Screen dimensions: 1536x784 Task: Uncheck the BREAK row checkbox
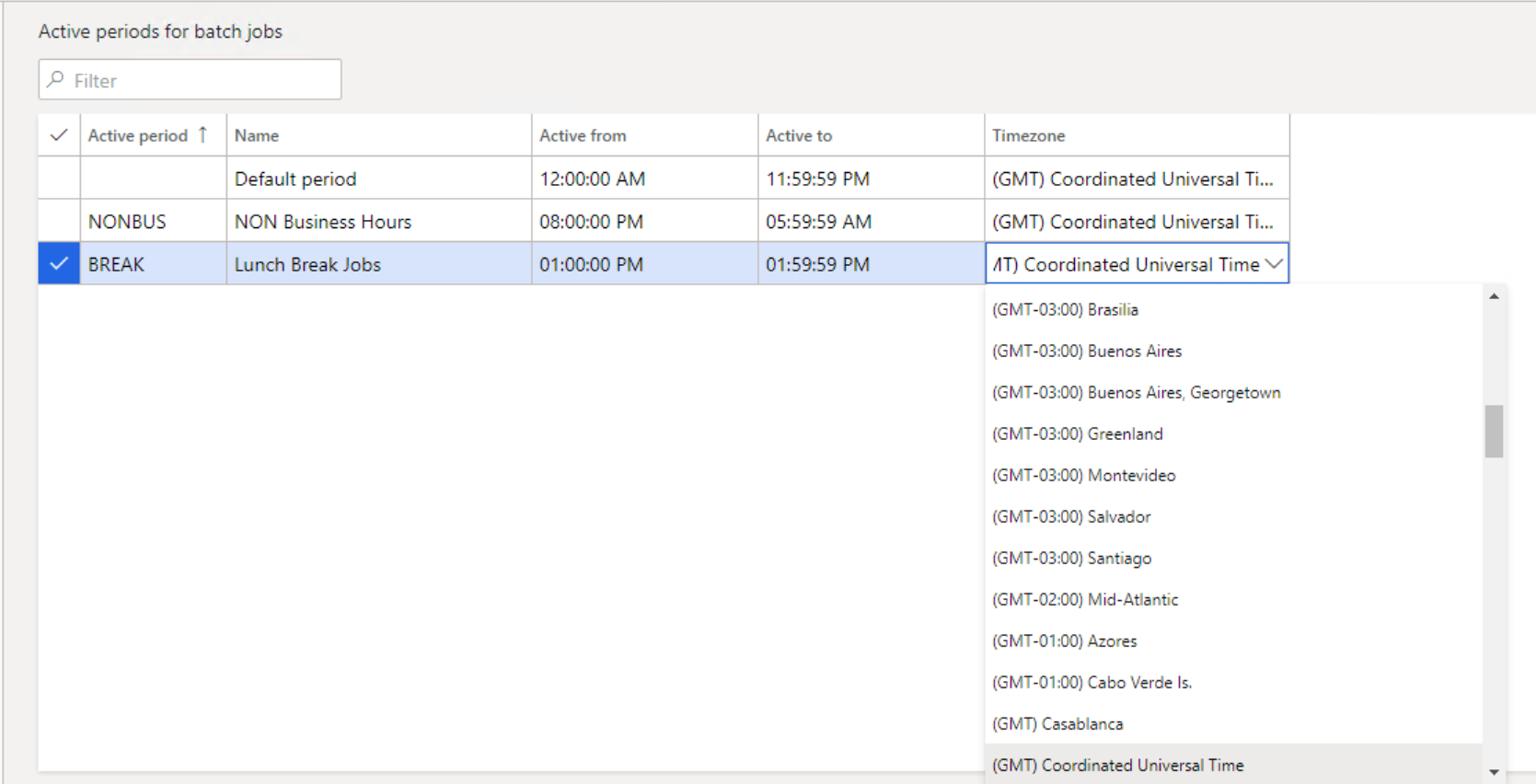click(x=59, y=264)
